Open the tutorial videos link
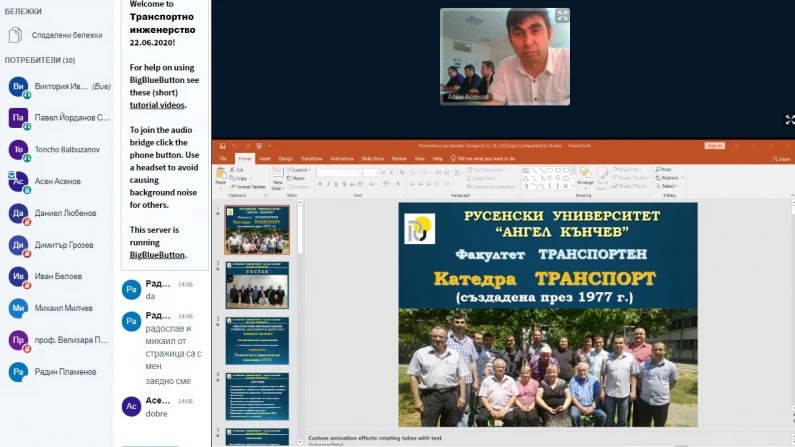The image size is (795, 447). tap(157, 105)
